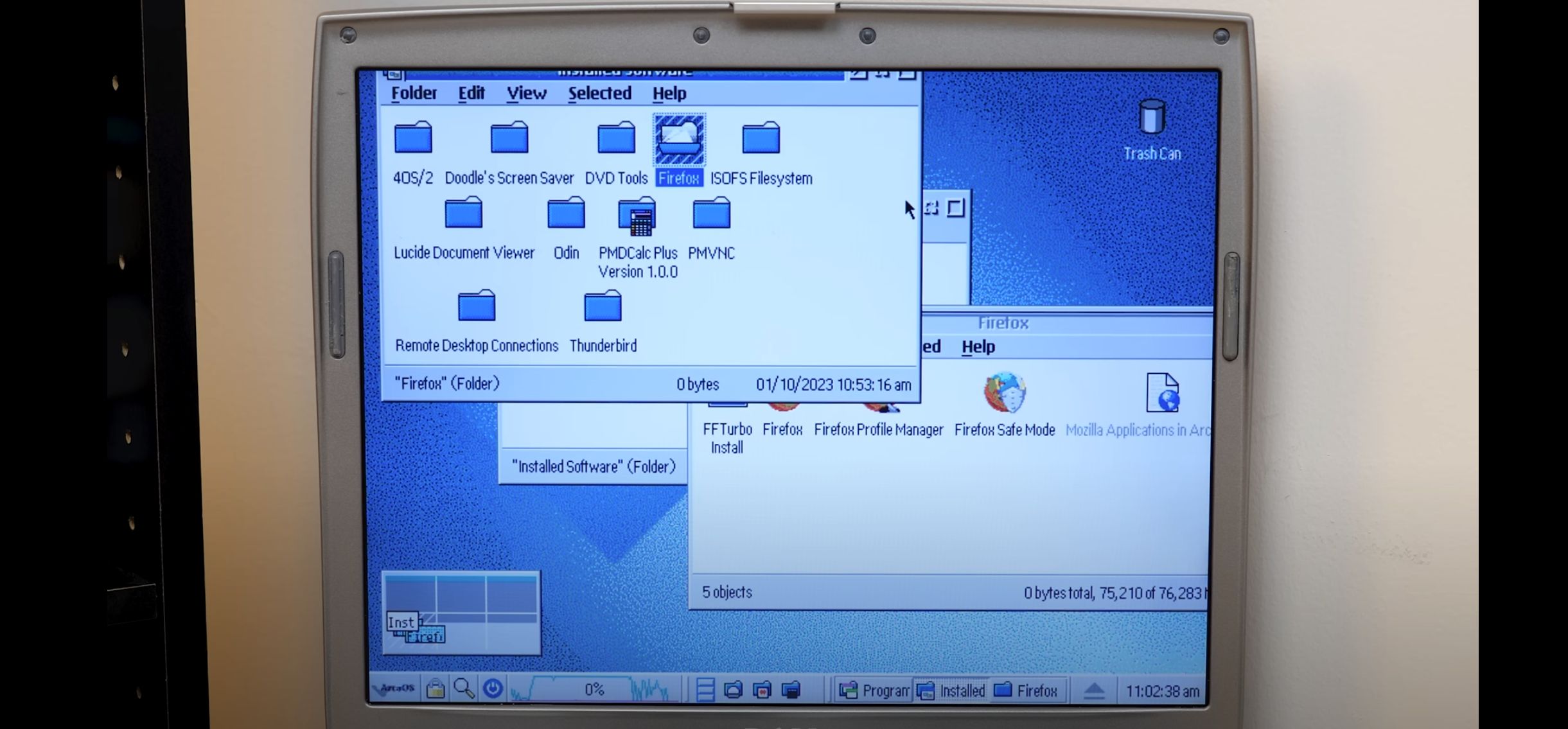This screenshot has width=1568, height=729.
Task: Click the virtual desktop pager thumbnail
Action: [x=461, y=613]
